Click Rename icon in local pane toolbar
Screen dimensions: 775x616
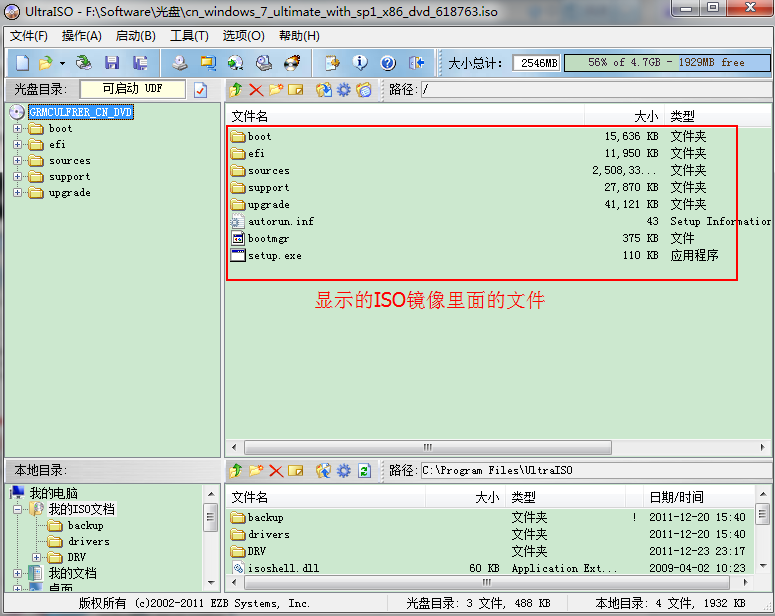tap(296, 471)
